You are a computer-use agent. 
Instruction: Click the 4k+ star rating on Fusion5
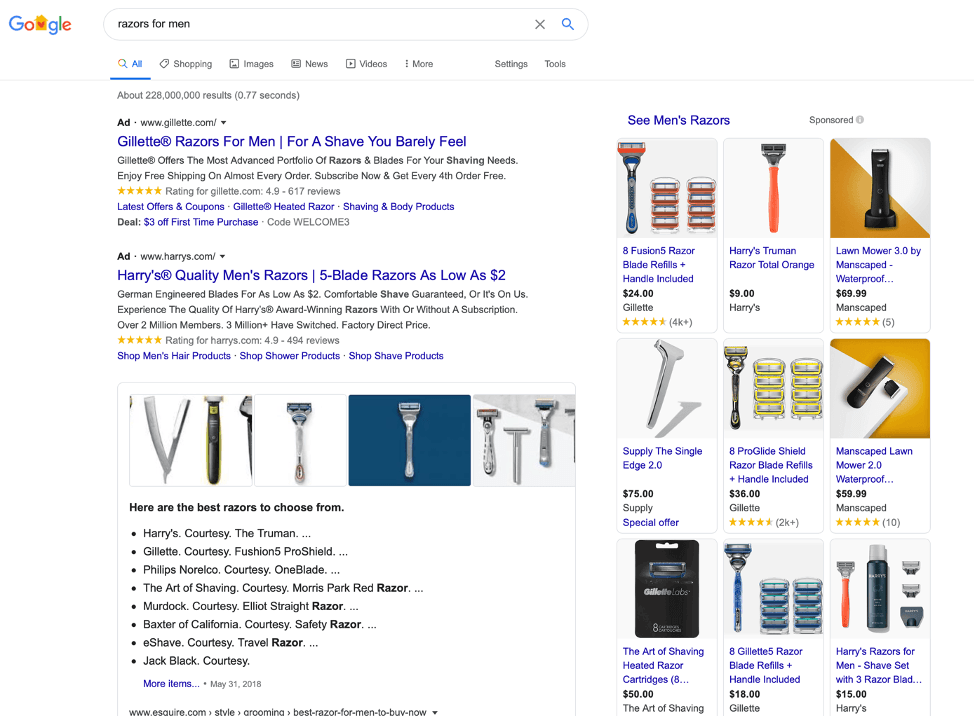(x=657, y=322)
